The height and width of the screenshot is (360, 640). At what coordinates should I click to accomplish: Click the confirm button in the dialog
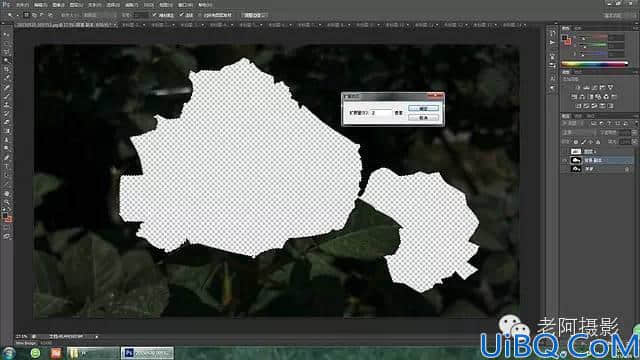coord(423,108)
